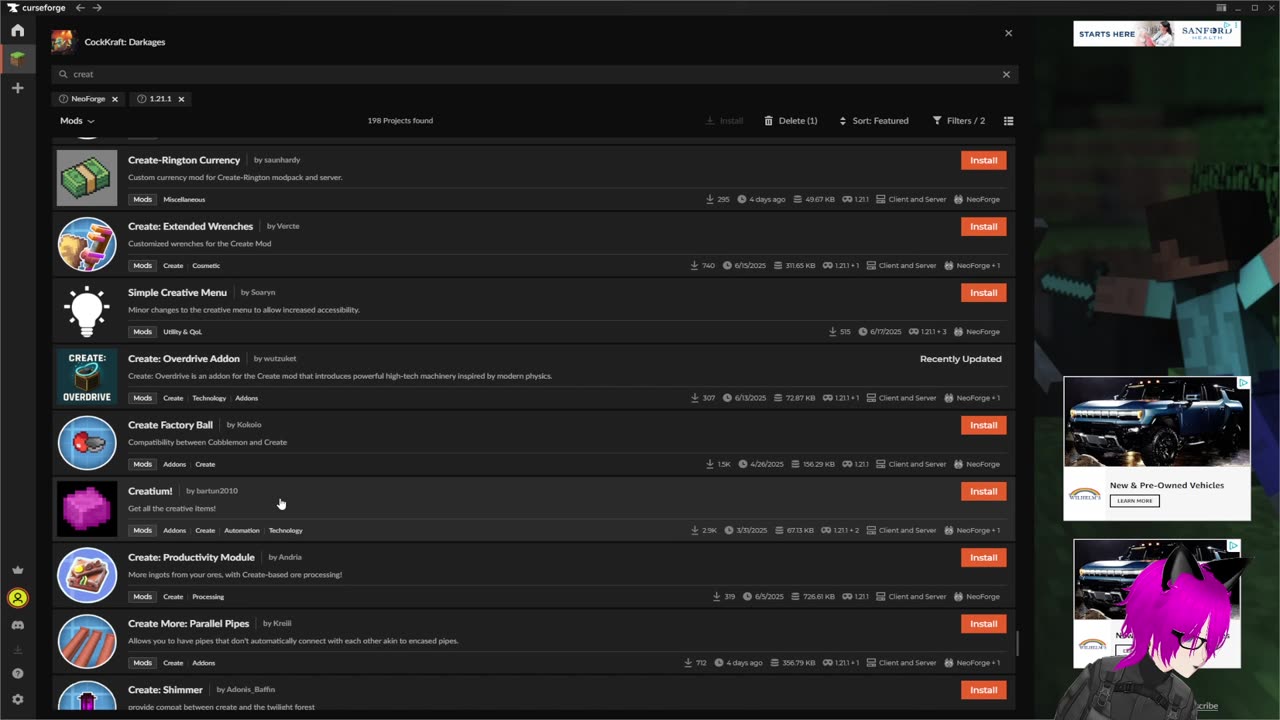
Task: Click the plus icon to add a game
Action: pos(17,88)
